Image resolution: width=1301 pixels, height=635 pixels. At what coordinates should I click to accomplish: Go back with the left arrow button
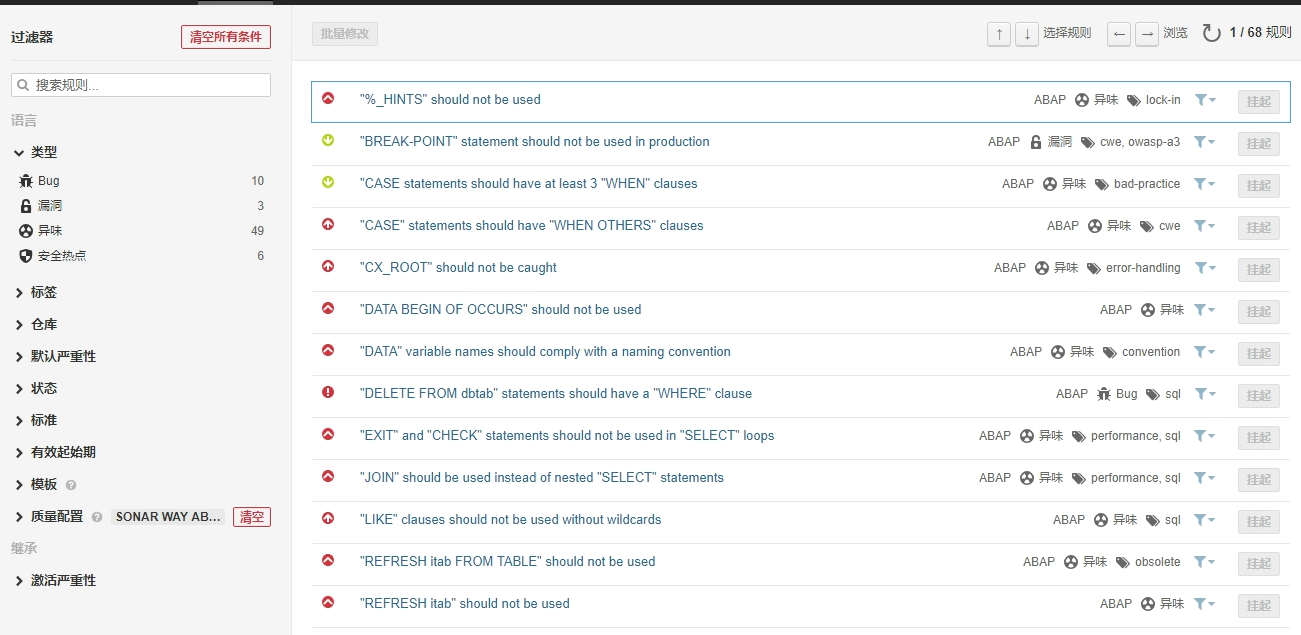pyautogui.click(x=1119, y=33)
